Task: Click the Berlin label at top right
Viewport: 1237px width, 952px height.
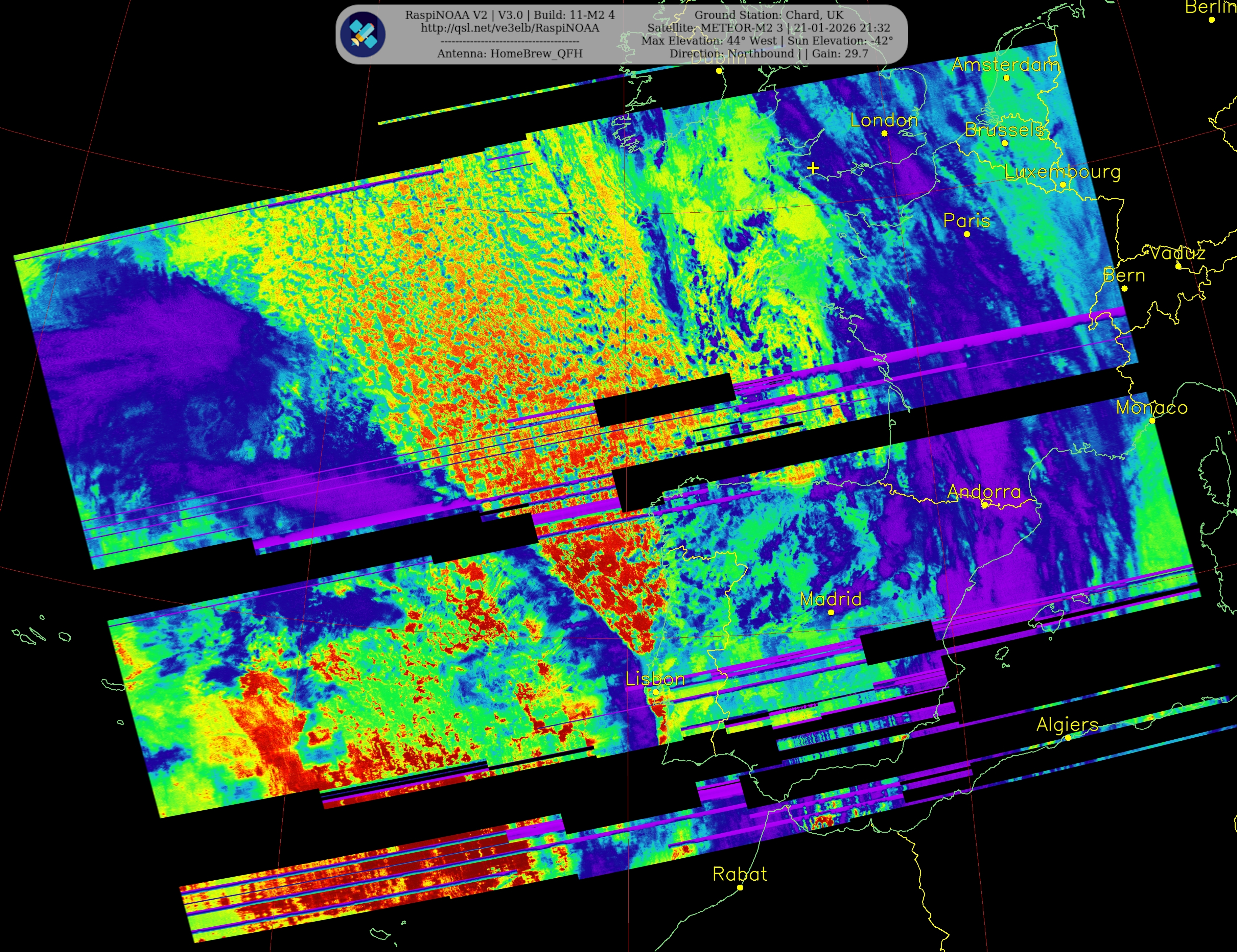Action: tap(1210, 7)
